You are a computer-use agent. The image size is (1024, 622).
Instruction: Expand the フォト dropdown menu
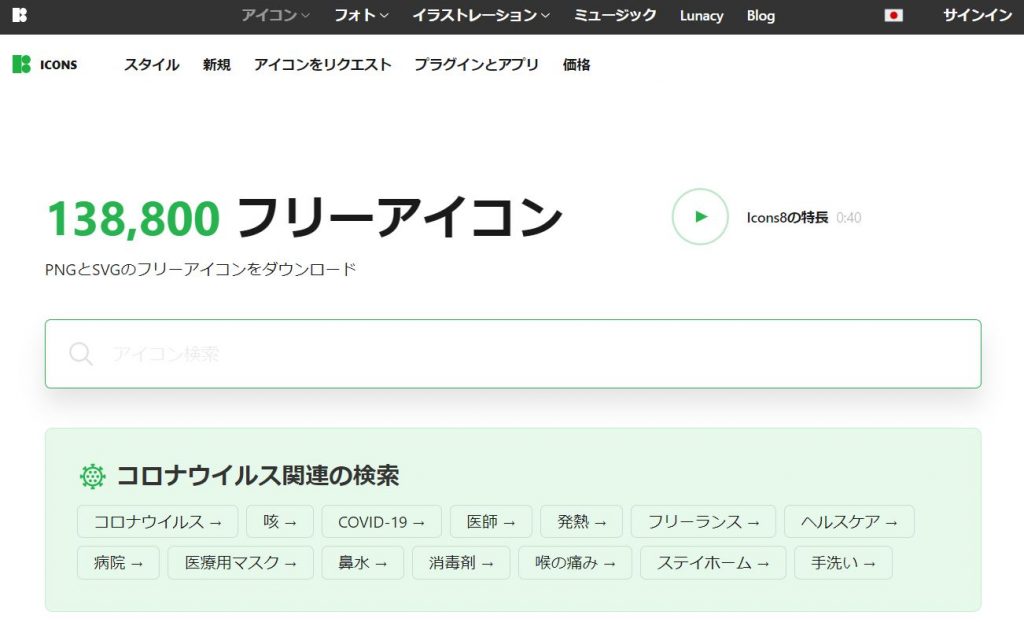pyautogui.click(x=361, y=15)
